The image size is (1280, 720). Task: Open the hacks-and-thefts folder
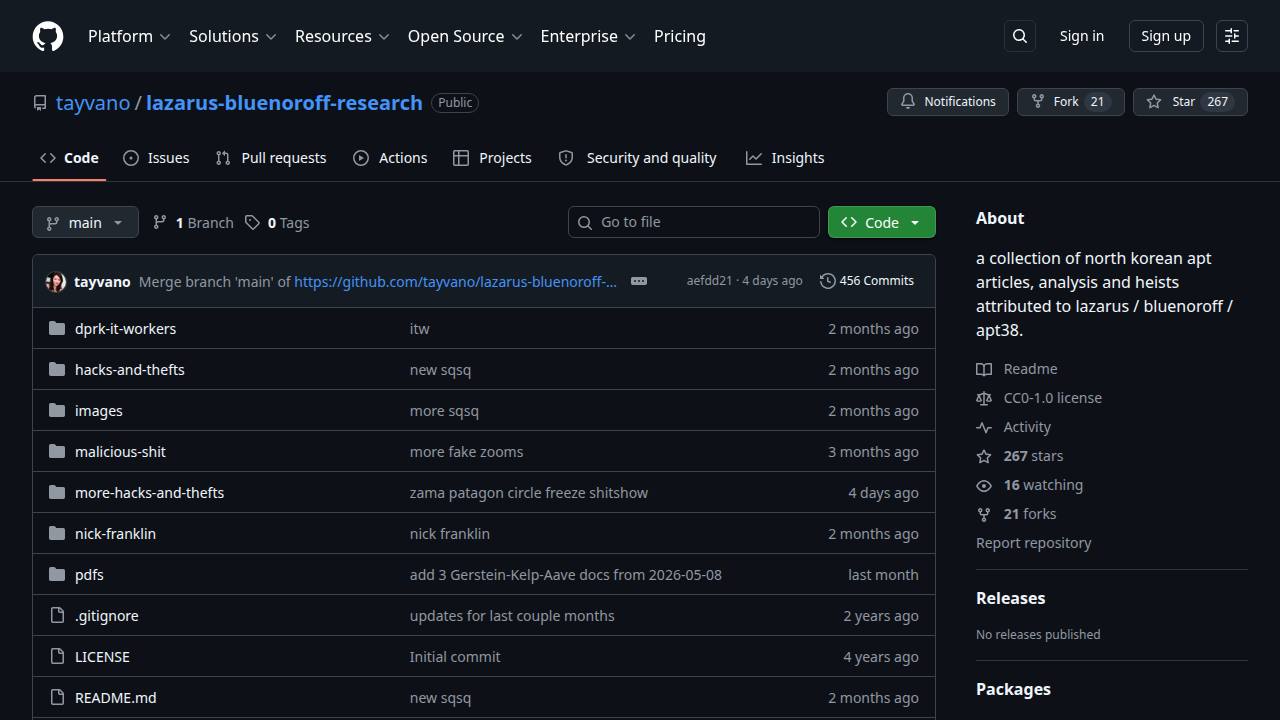pyautogui.click(x=130, y=370)
